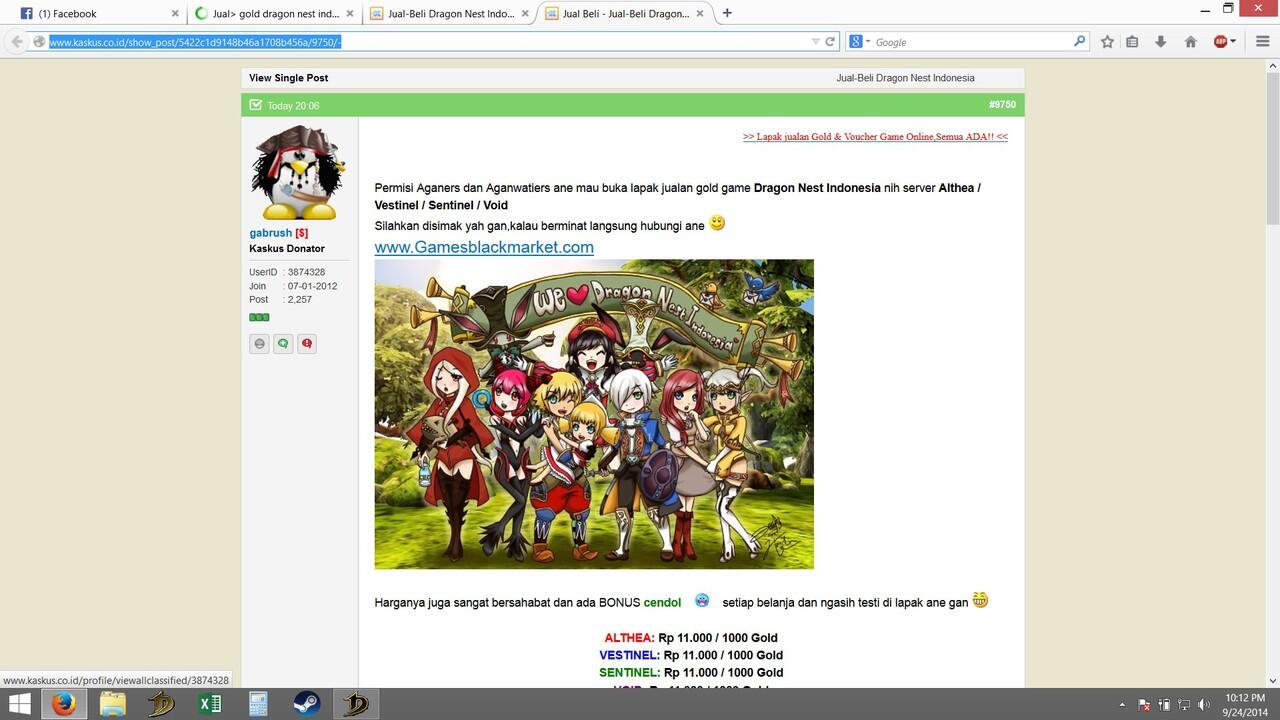Open Steam from the taskbar
1280x720 pixels.
pos(306,704)
